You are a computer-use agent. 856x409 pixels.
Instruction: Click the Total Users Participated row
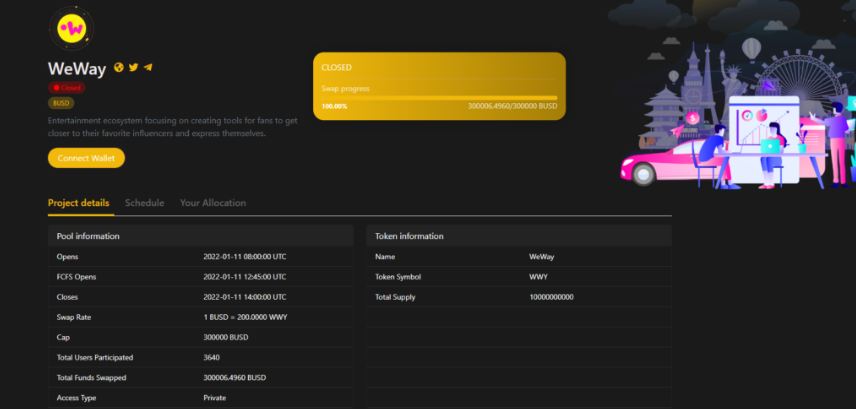pos(200,357)
